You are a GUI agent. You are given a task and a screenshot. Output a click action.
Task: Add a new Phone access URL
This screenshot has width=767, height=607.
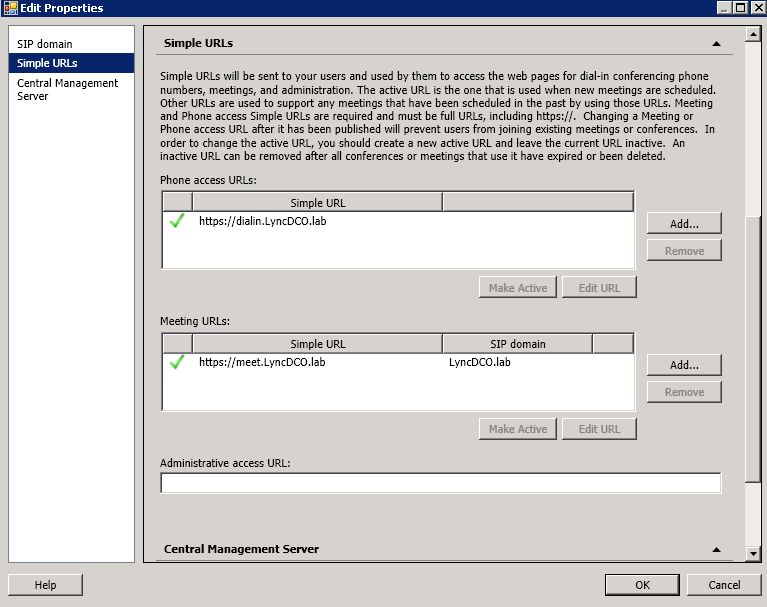pyautogui.click(x=684, y=223)
